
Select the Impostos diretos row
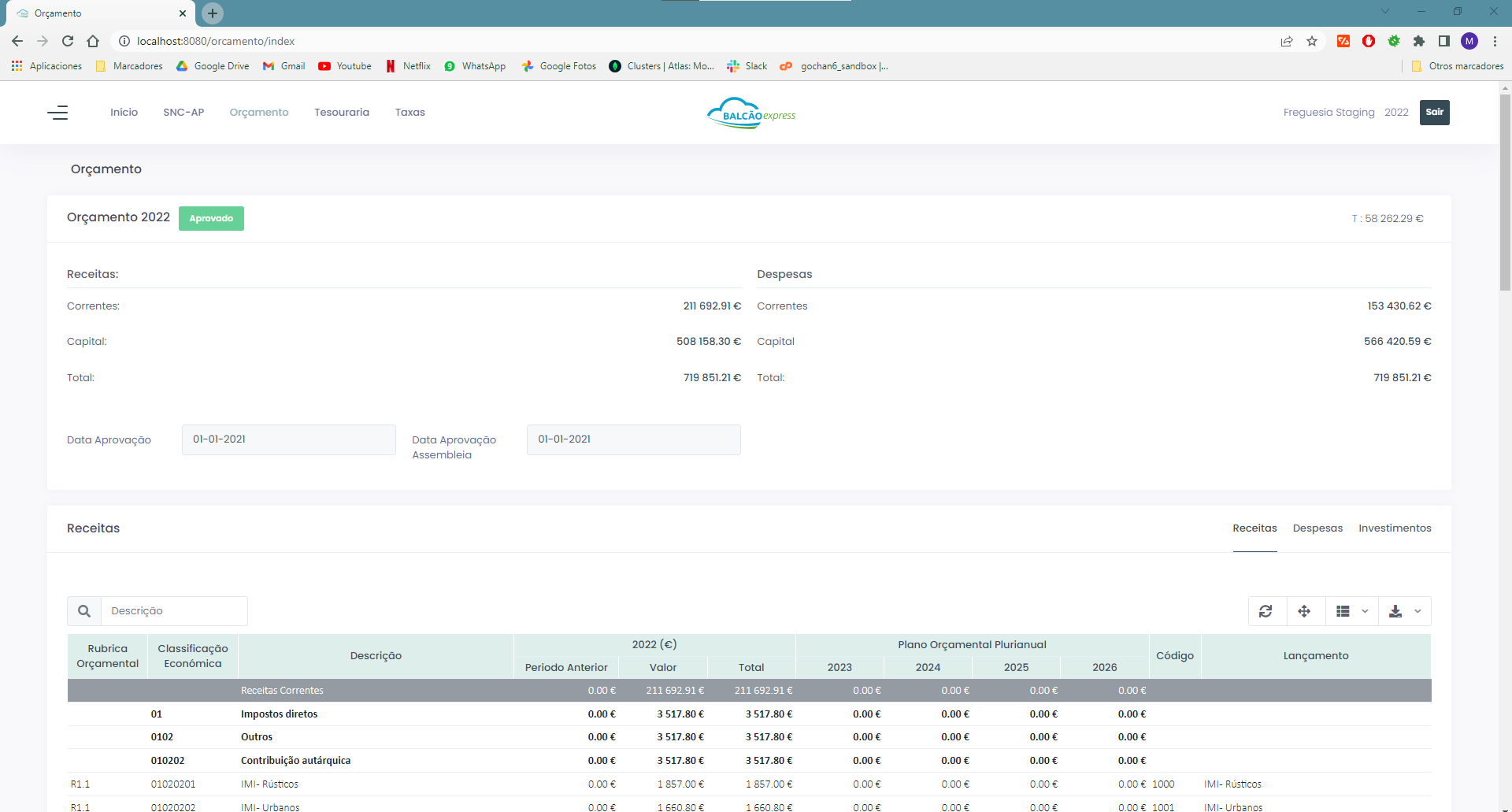point(749,714)
